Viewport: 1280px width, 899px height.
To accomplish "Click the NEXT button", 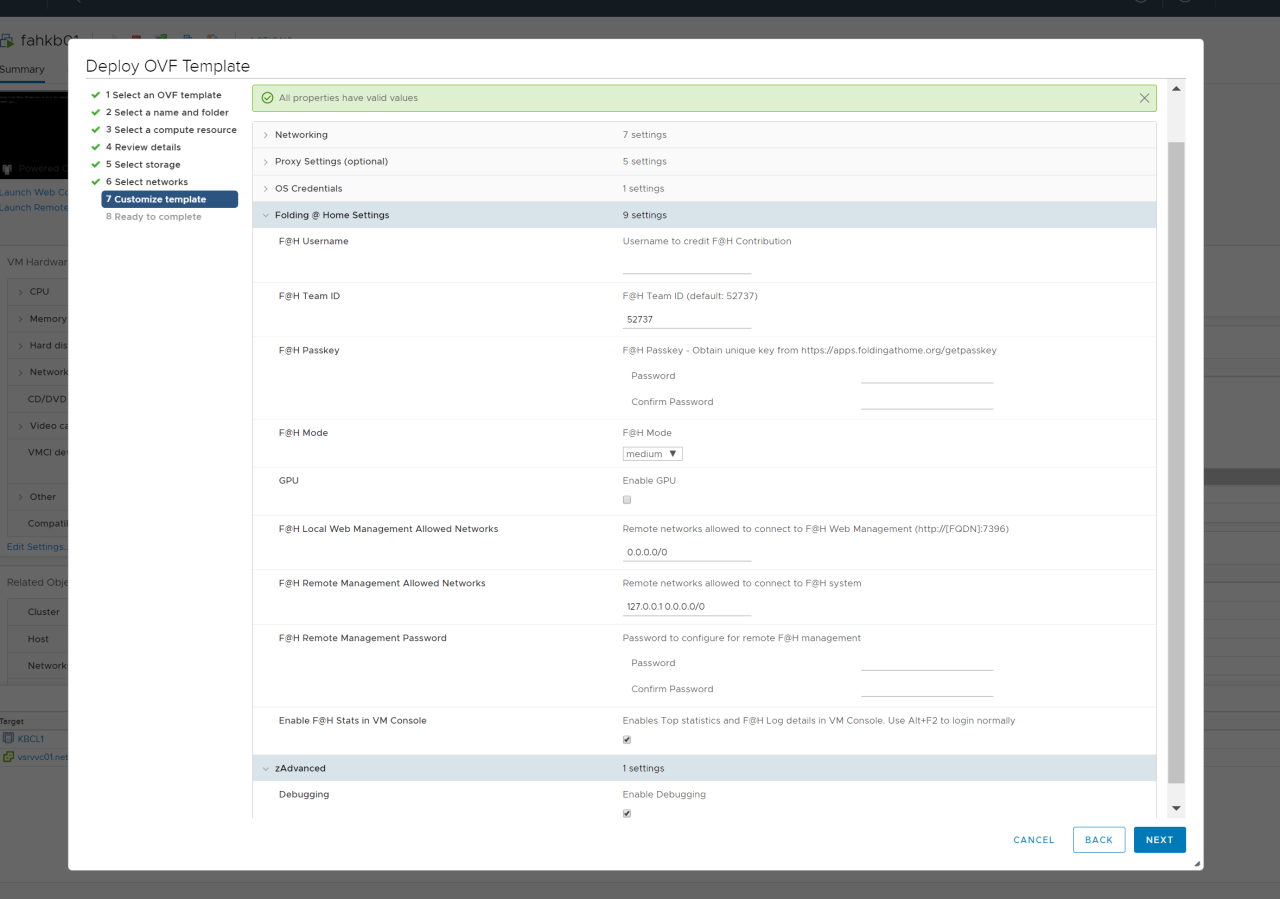I will click(1160, 840).
